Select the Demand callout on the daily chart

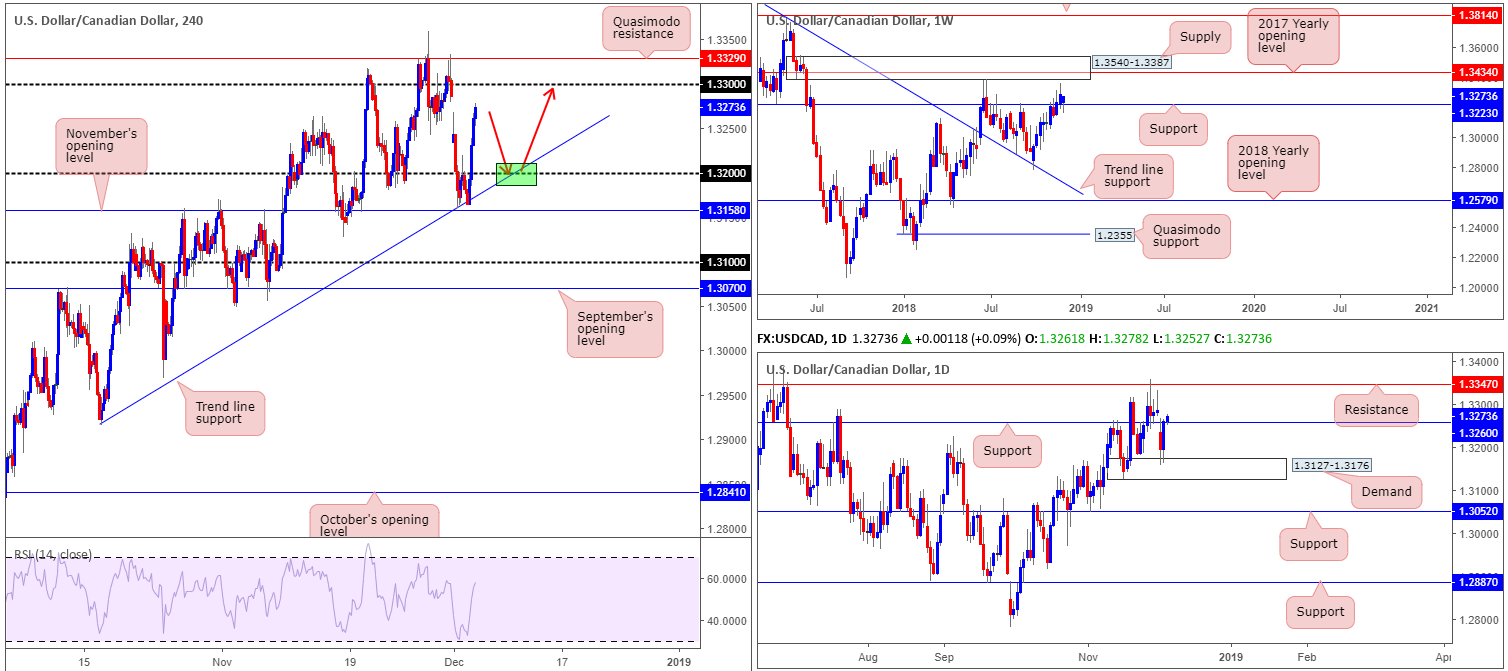tap(1387, 491)
